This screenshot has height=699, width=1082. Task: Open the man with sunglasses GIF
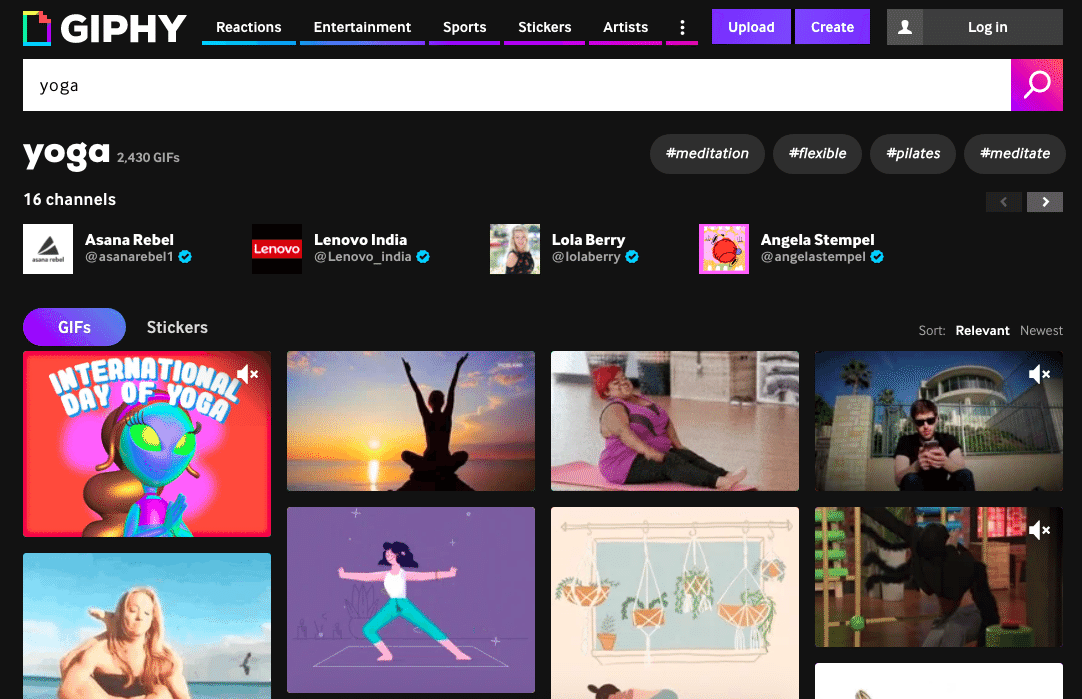[x=938, y=421]
